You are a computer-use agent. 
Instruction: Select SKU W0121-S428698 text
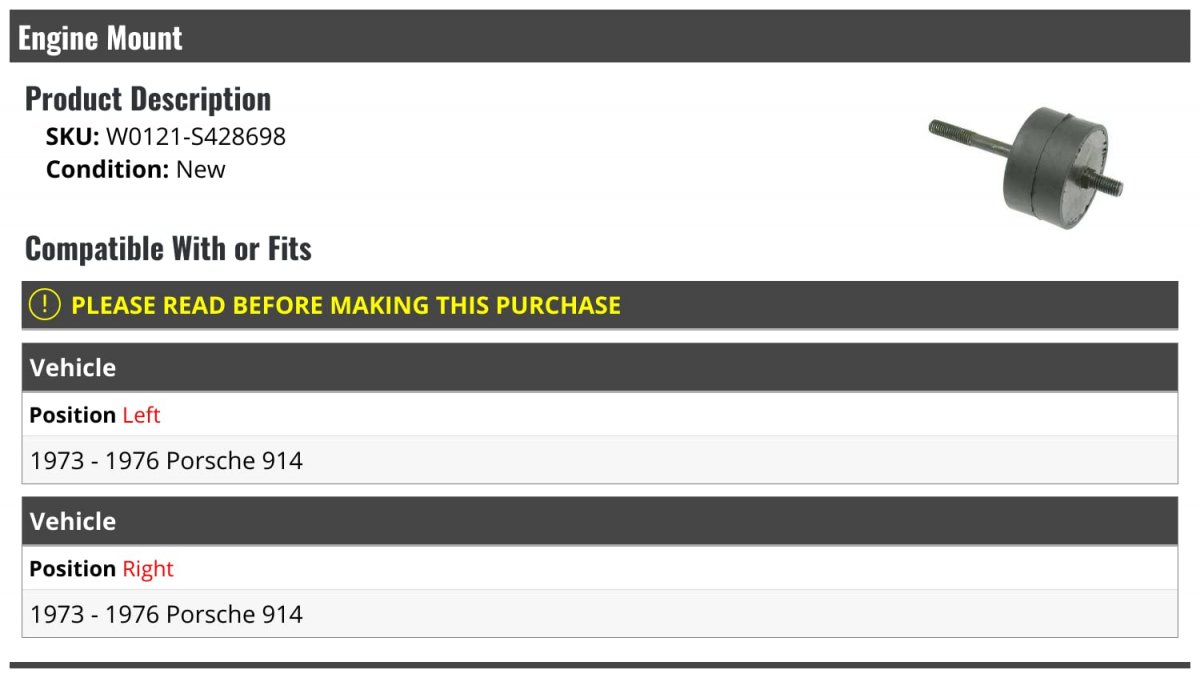click(166, 137)
